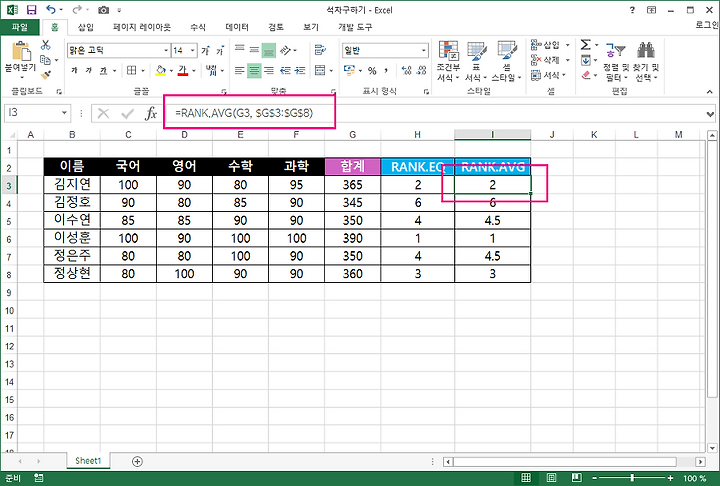Select the Sheet1 worksheet tab
Image resolution: width=720 pixels, height=486 pixels.
point(88,461)
